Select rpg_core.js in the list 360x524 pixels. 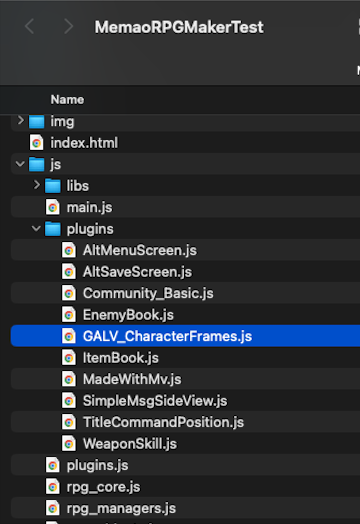[x=103, y=487]
